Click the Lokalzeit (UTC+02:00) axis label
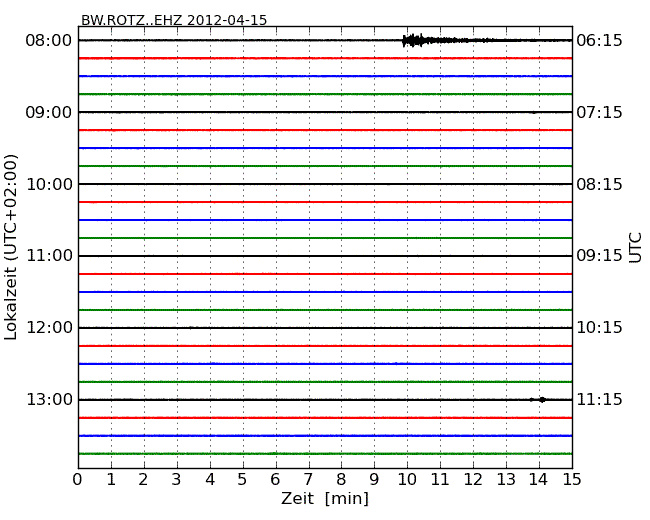The height and width of the screenshot is (520, 650). pos(11,247)
